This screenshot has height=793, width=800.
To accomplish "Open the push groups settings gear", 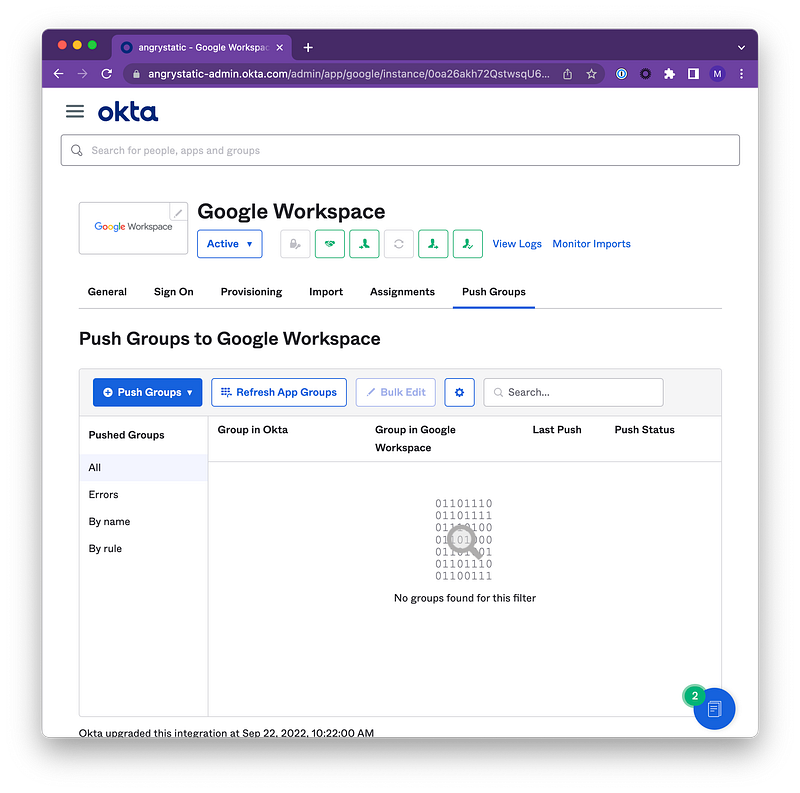I will (x=459, y=392).
